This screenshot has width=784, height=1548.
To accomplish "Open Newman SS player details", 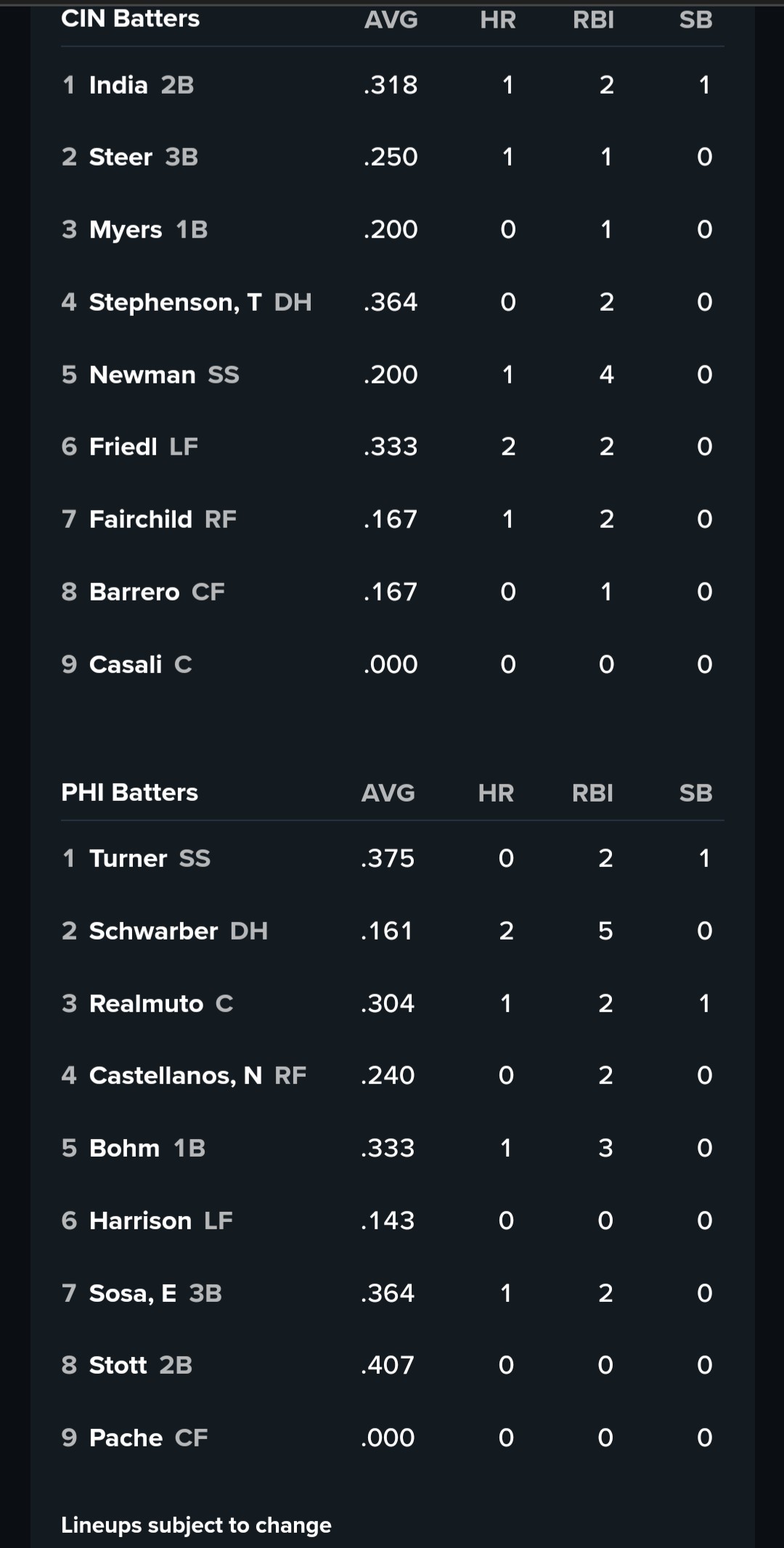I will (142, 375).
